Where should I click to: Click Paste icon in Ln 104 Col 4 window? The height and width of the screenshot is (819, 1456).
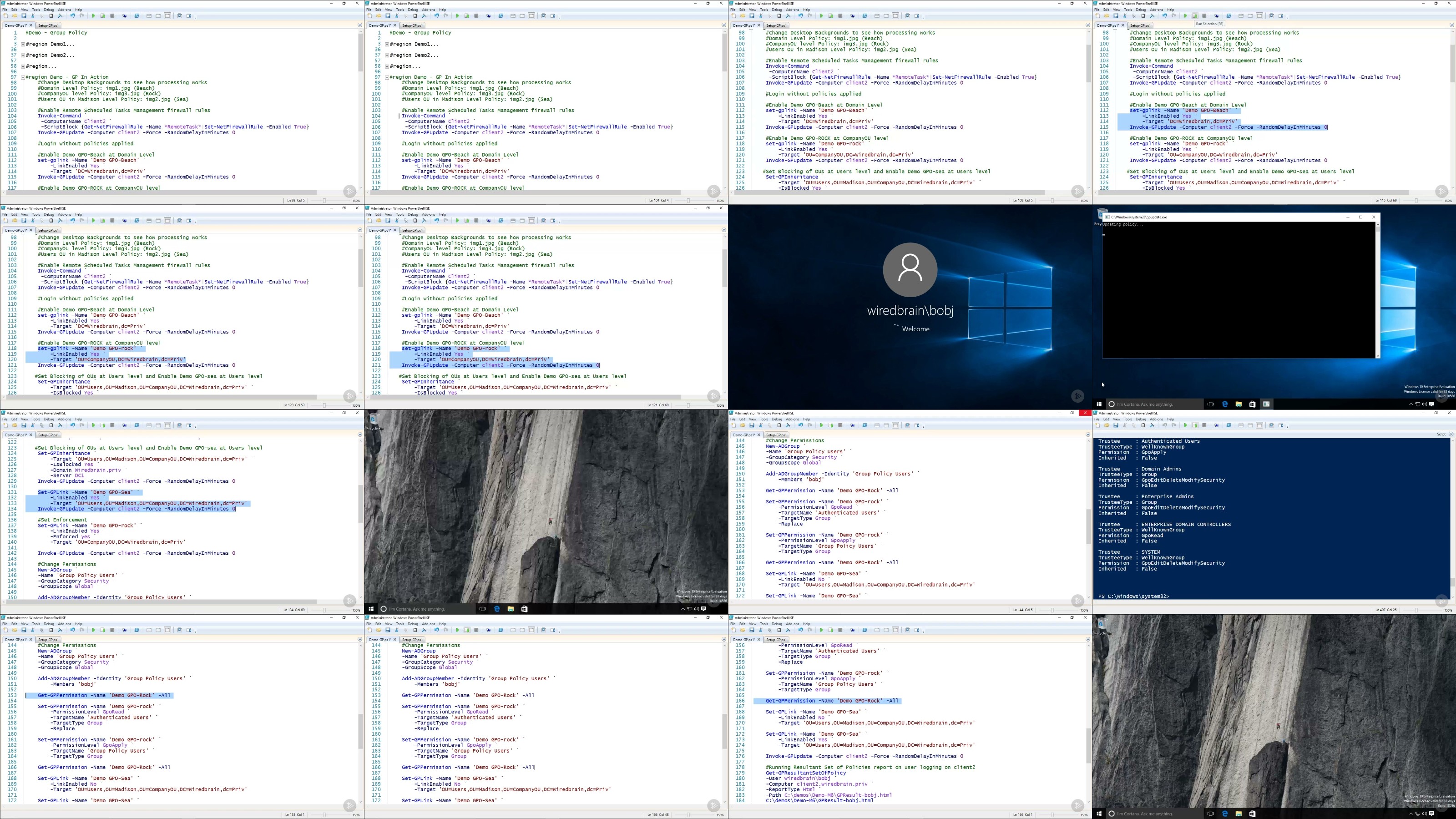[415, 16]
